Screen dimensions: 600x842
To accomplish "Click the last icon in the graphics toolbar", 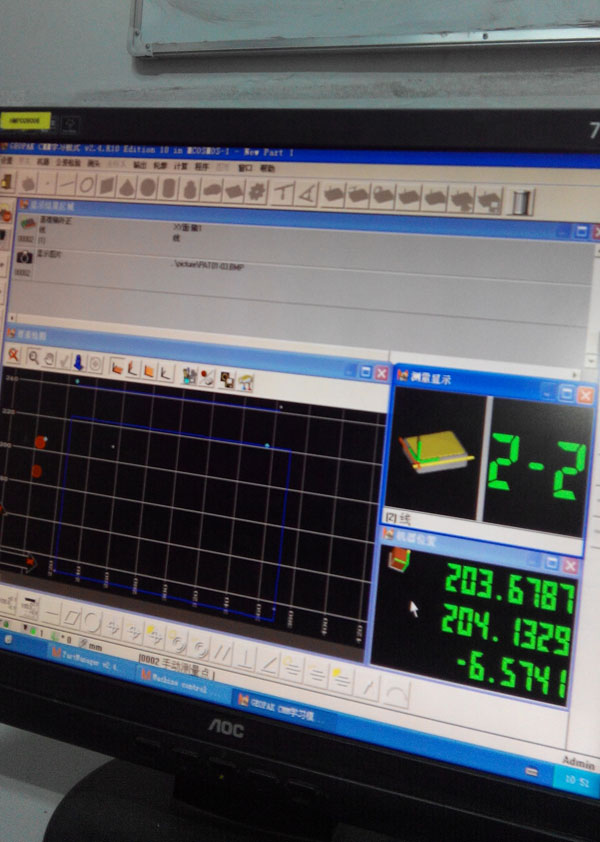I will coord(245,382).
